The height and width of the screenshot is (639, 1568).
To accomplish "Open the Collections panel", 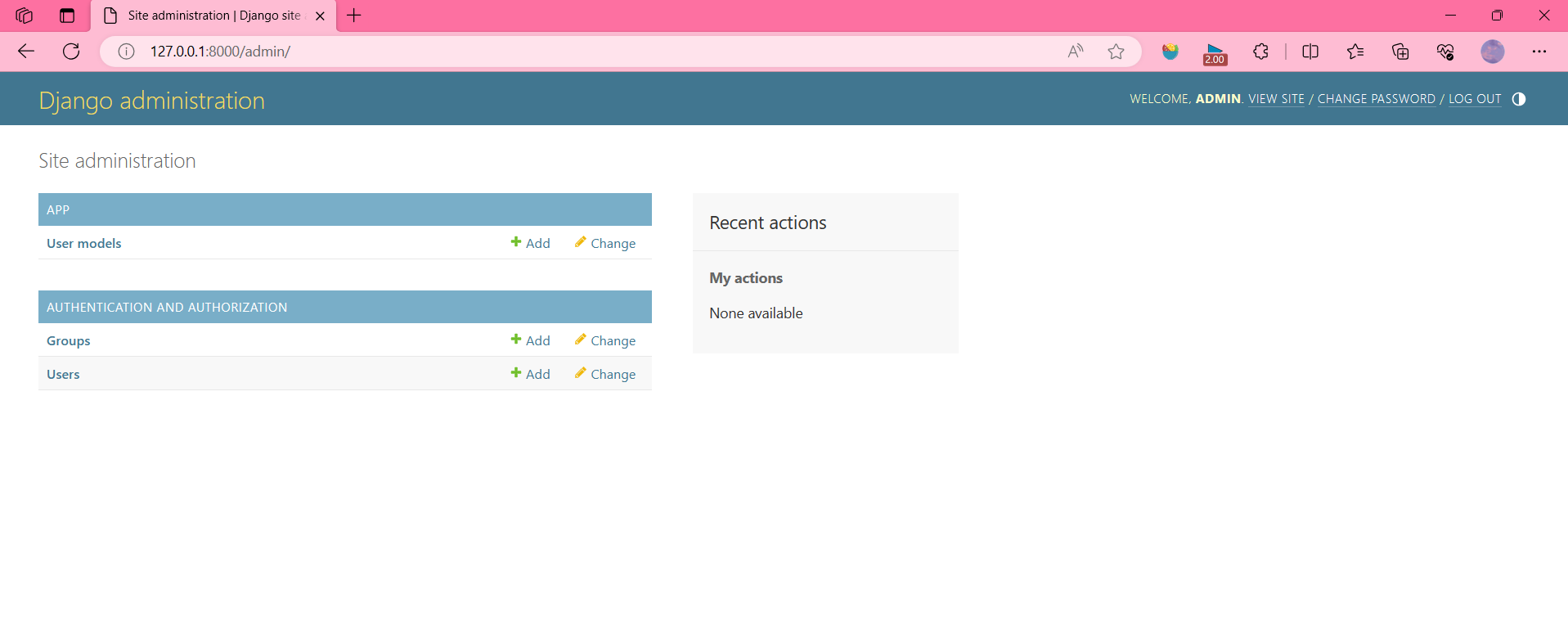I will [x=1400, y=52].
